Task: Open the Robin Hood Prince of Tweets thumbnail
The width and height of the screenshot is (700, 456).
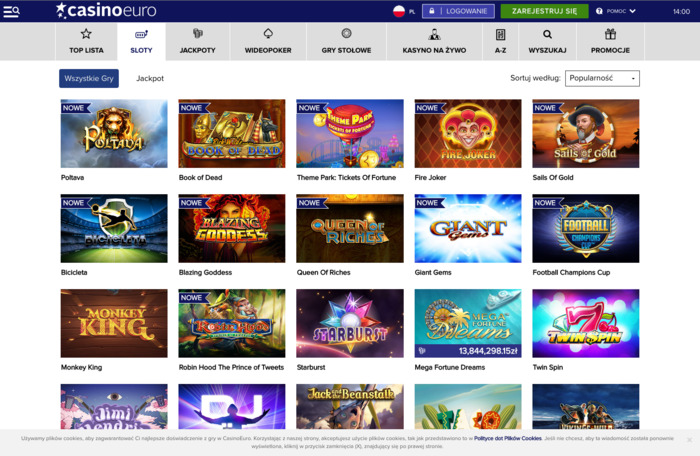Action: click(232, 323)
